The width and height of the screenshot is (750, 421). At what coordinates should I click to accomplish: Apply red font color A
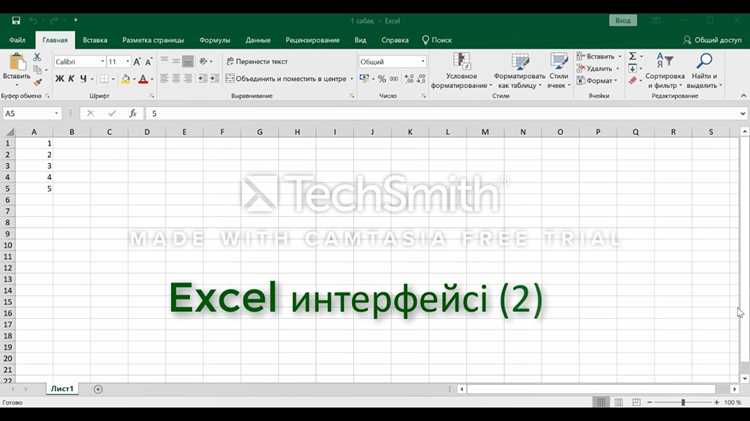[x=143, y=79]
